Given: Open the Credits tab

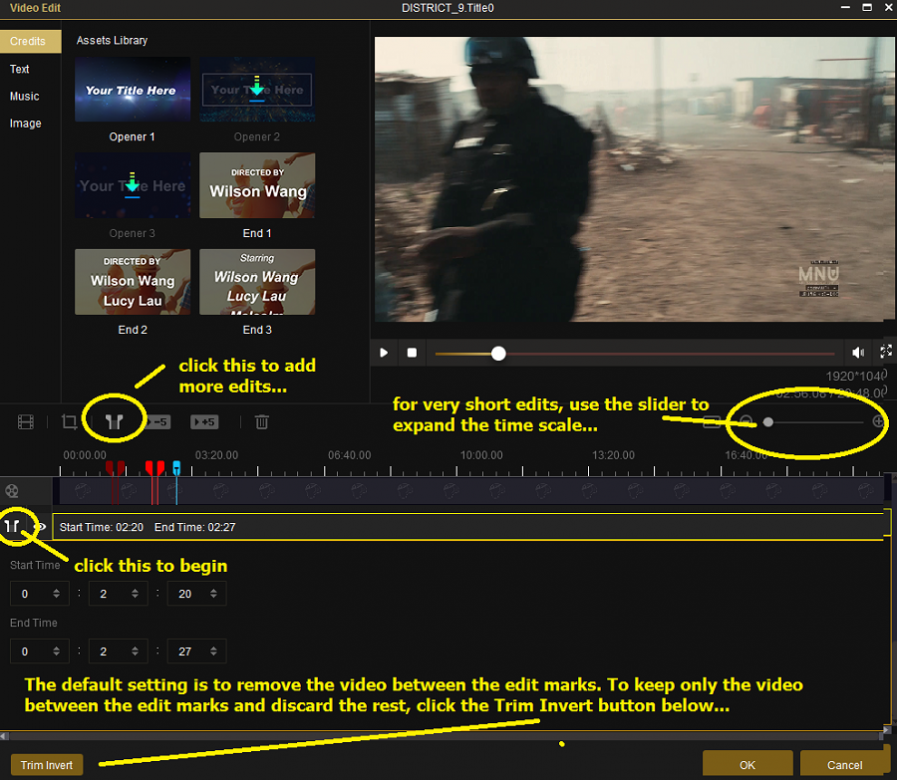Looking at the screenshot, I should click(x=30, y=41).
